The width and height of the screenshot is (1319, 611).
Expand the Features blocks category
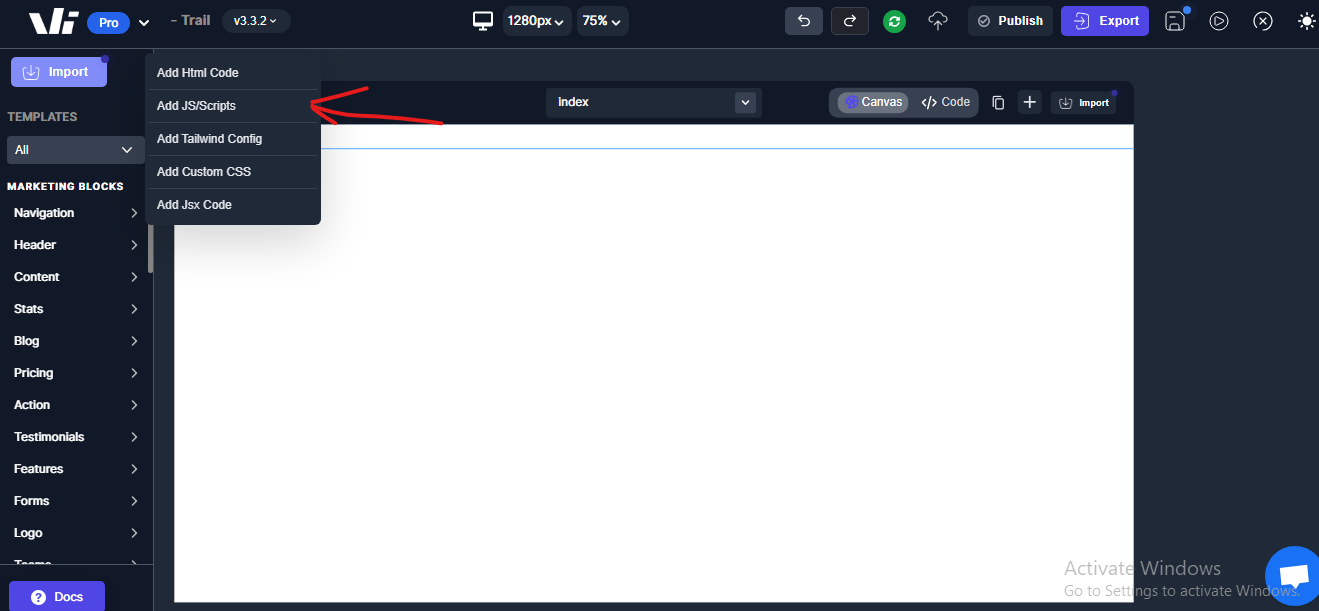click(76, 469)
